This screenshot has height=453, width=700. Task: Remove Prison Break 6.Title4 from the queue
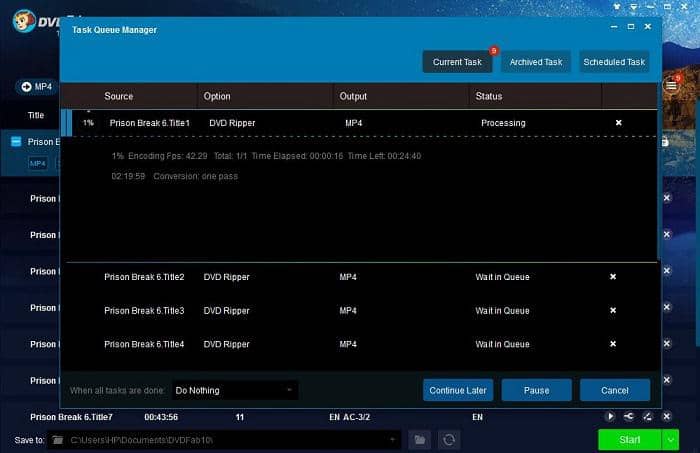pyautogui.click(x=613, y=344)
